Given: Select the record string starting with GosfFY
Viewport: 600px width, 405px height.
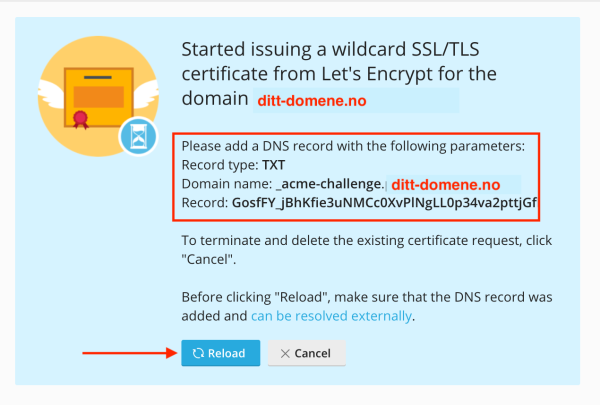Looking at the screenshot, I should (x=384, y=202).
